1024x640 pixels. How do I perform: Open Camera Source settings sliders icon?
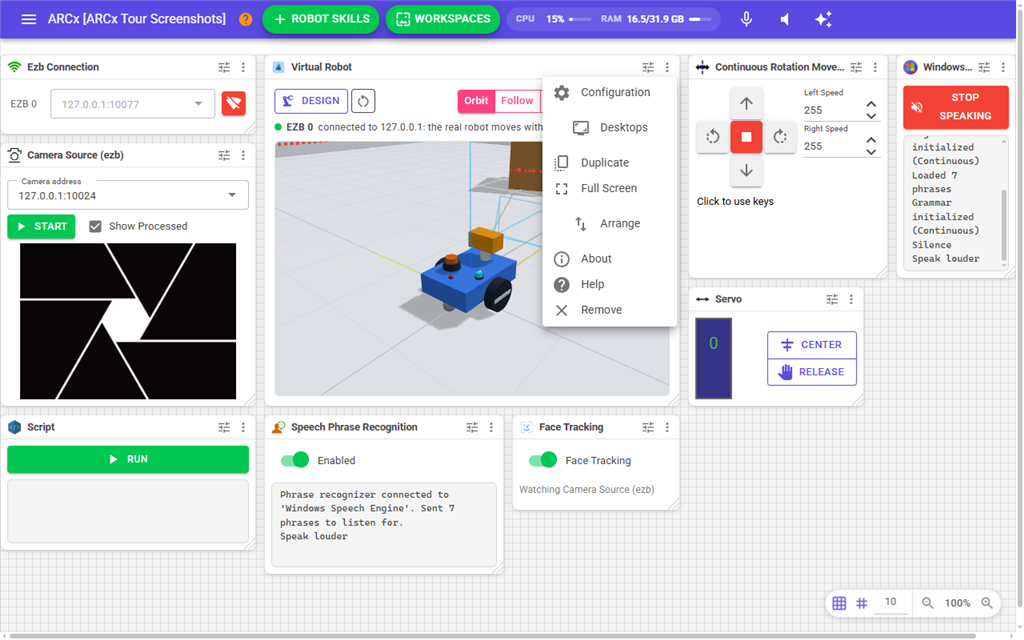click(x=224, y=155)
